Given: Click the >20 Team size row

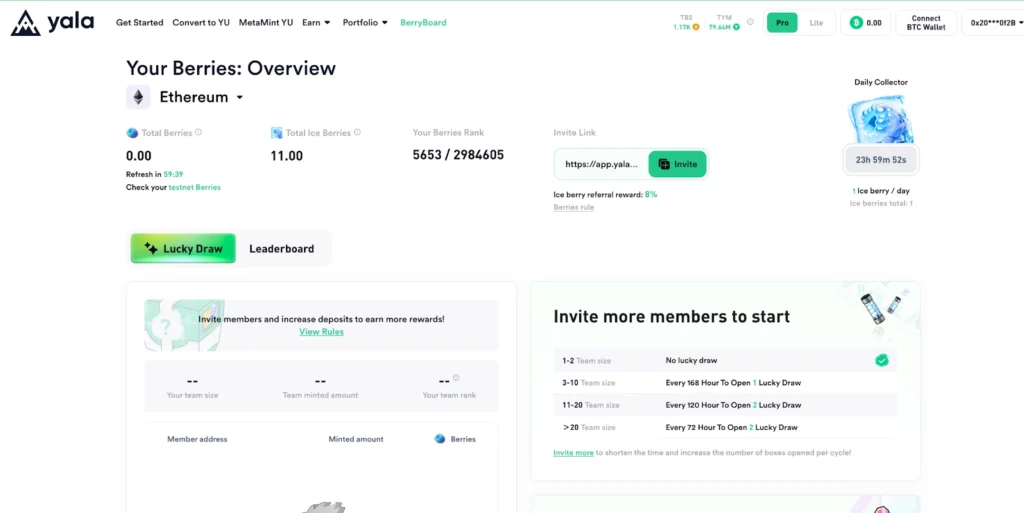Looking at the screenshot, I should pyautogui.click(x=725, y=428).
